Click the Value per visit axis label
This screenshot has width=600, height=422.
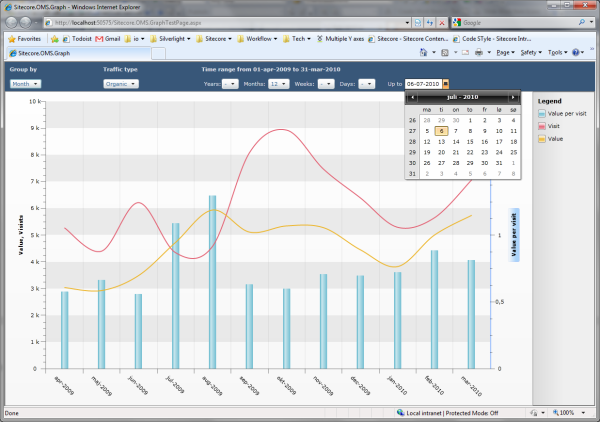(x=514, y=235)
